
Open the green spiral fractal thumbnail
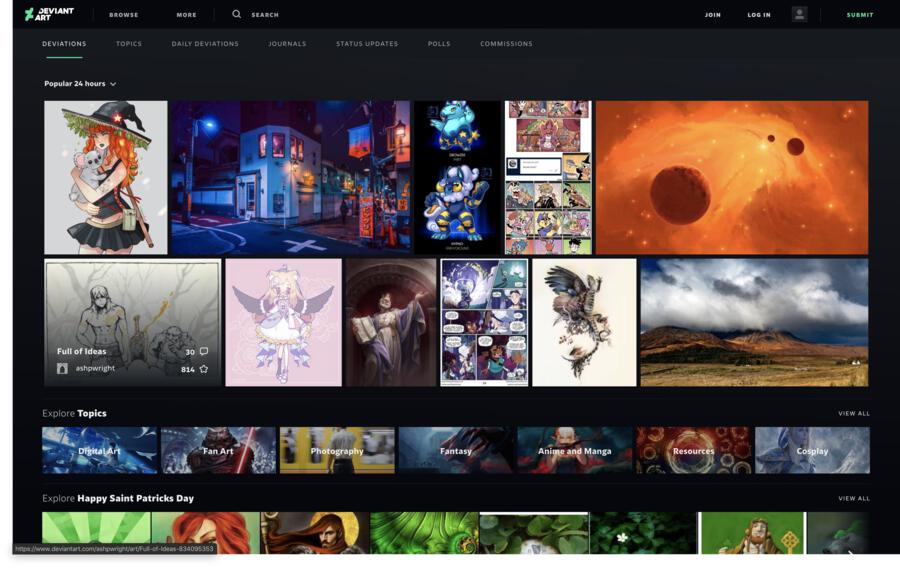(424, 533)
